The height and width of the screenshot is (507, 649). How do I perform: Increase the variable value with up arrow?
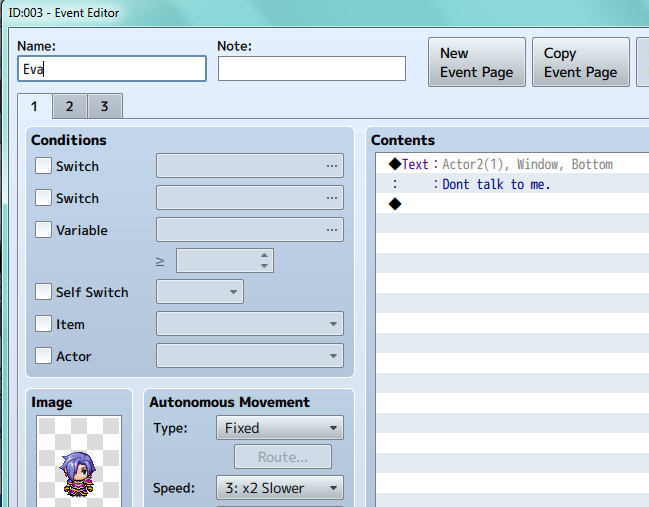pyautogui.click(x=264, y=255)
